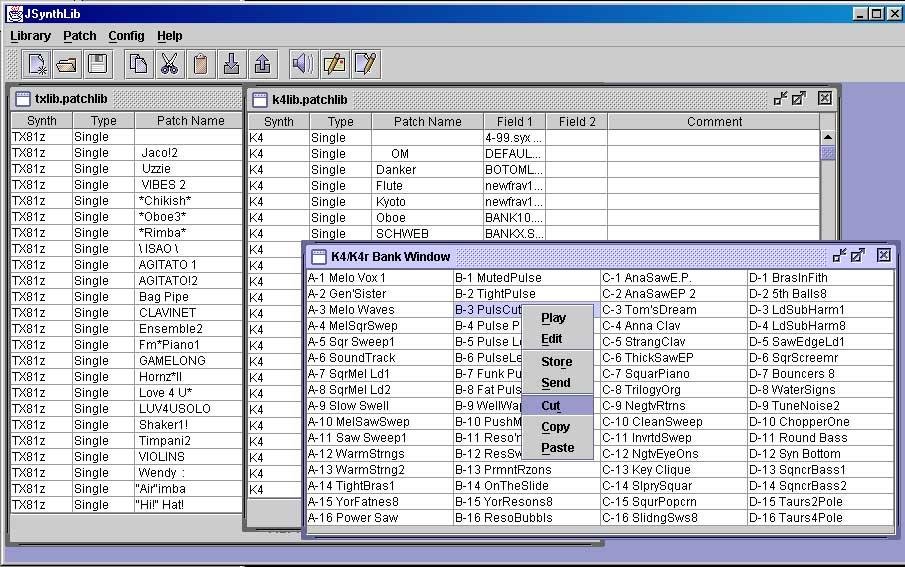Open the Patch menu

click(x=80, y=36)
